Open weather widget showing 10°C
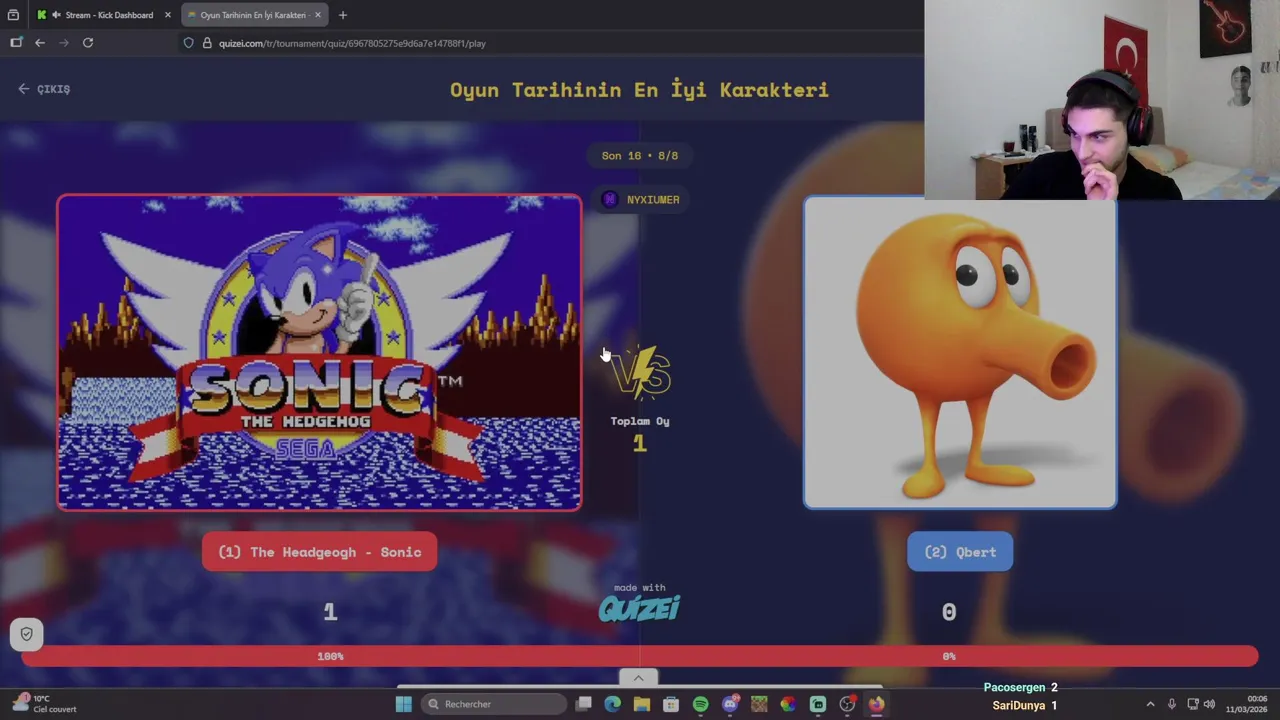The image size is (1280, 720). [x=44, y=704]
